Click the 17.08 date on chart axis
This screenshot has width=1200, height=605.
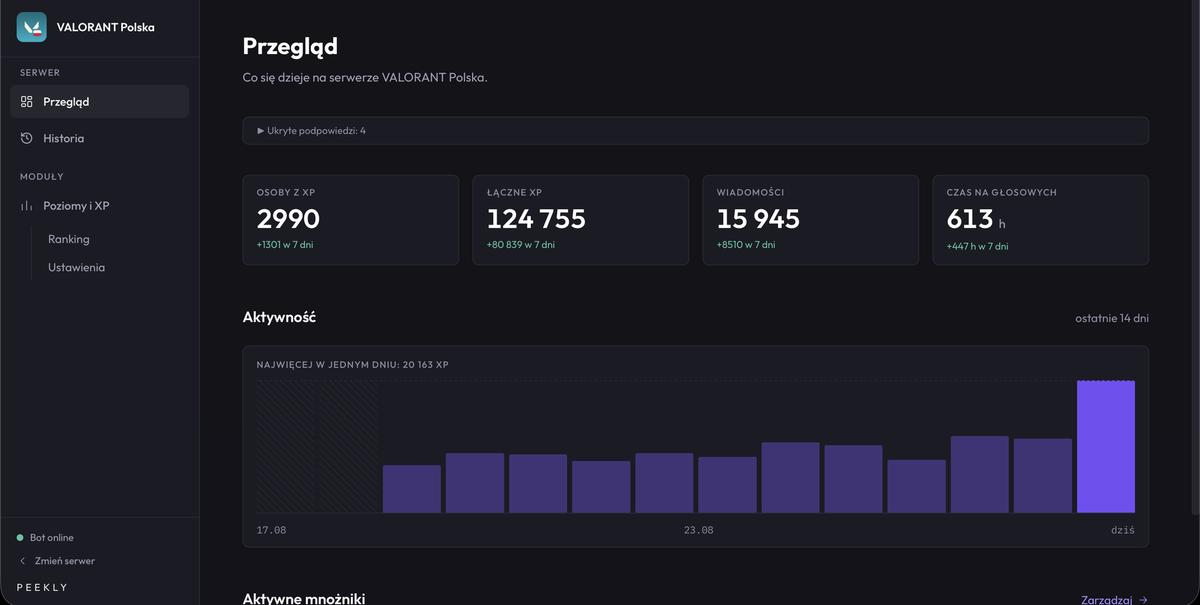(271, 530)
